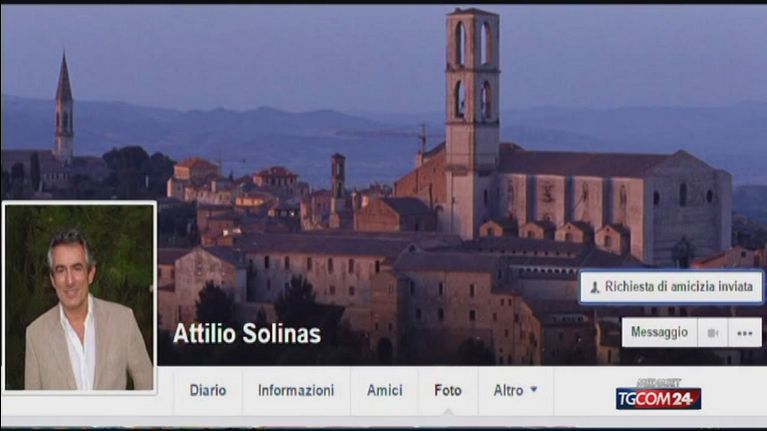
Task: Click the Messaggio button
Action: 659,333
